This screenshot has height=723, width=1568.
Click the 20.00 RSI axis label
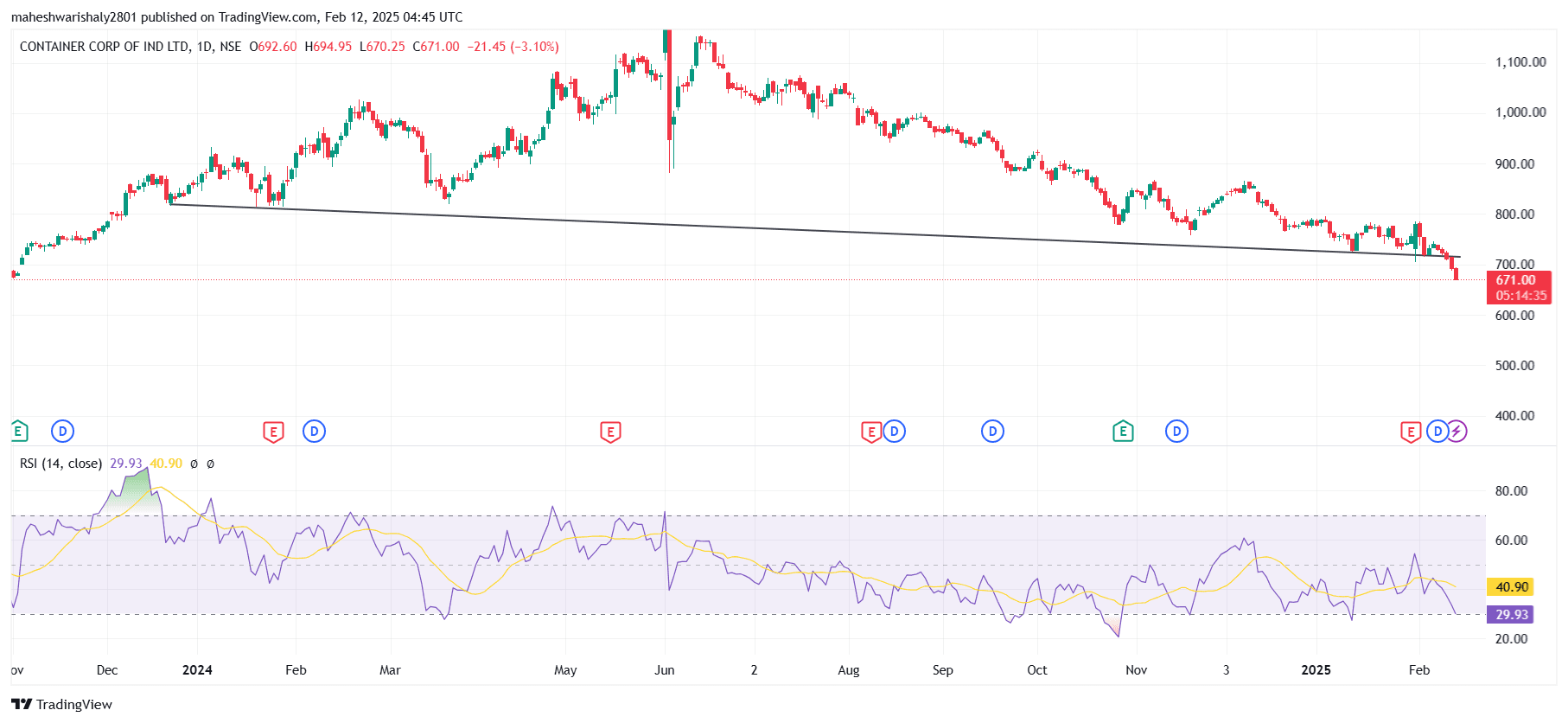click(1512, 639)
